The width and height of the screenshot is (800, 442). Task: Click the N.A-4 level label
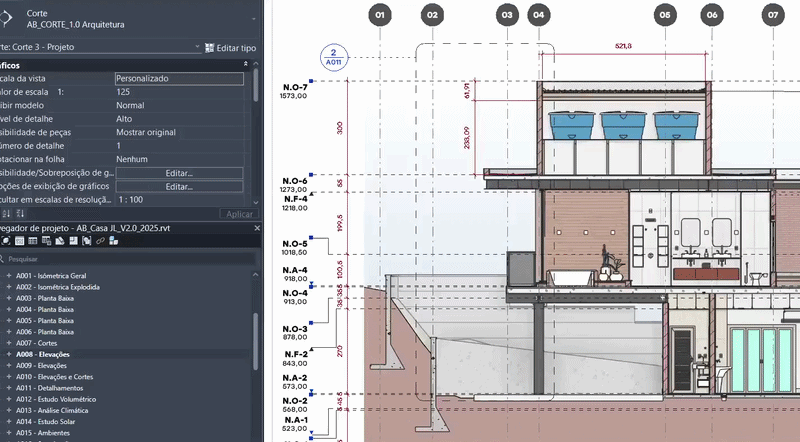[x=295, y=271]
